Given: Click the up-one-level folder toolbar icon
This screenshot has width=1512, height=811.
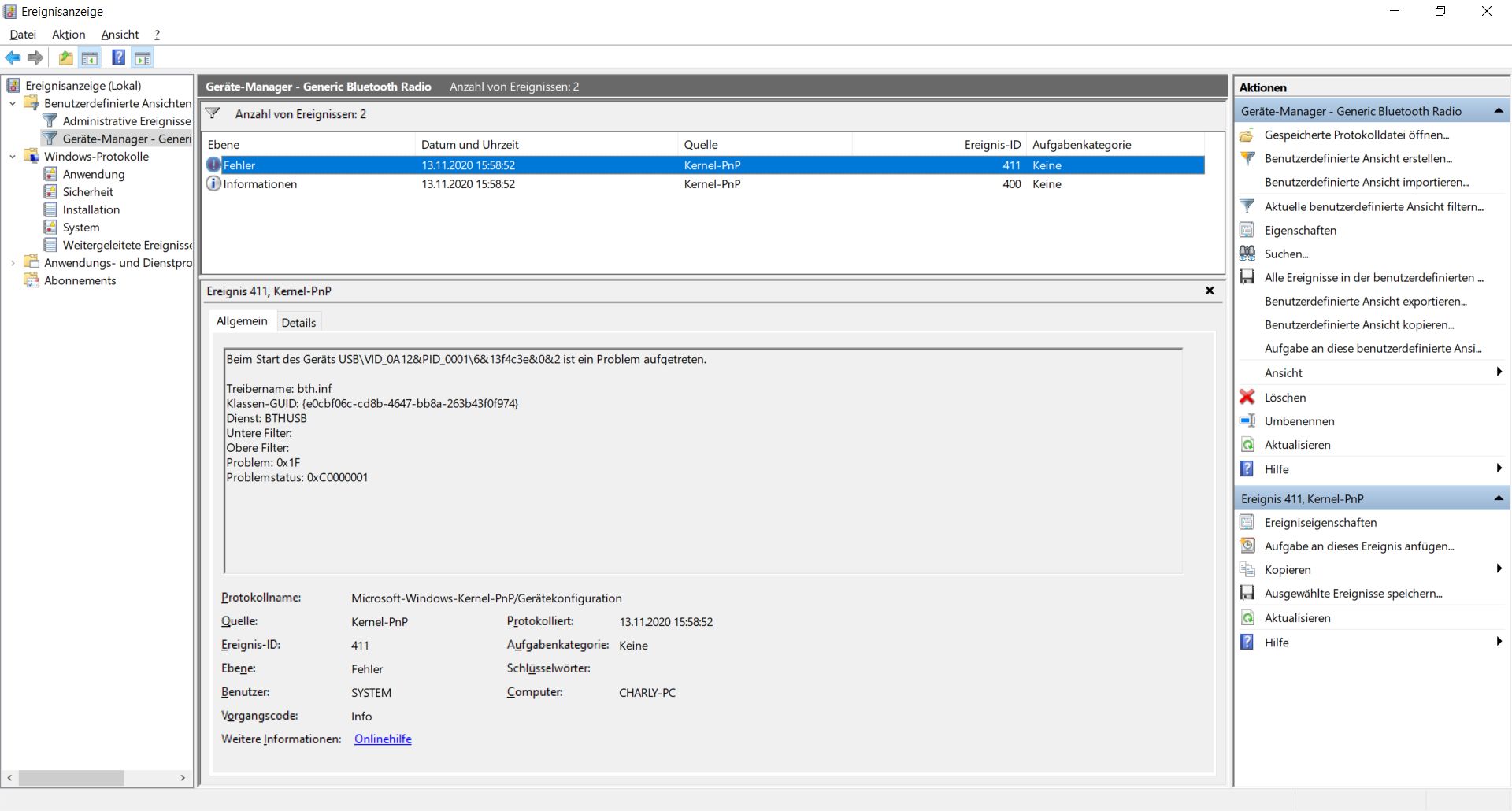Looking at the screenshot, I should 66,57.
